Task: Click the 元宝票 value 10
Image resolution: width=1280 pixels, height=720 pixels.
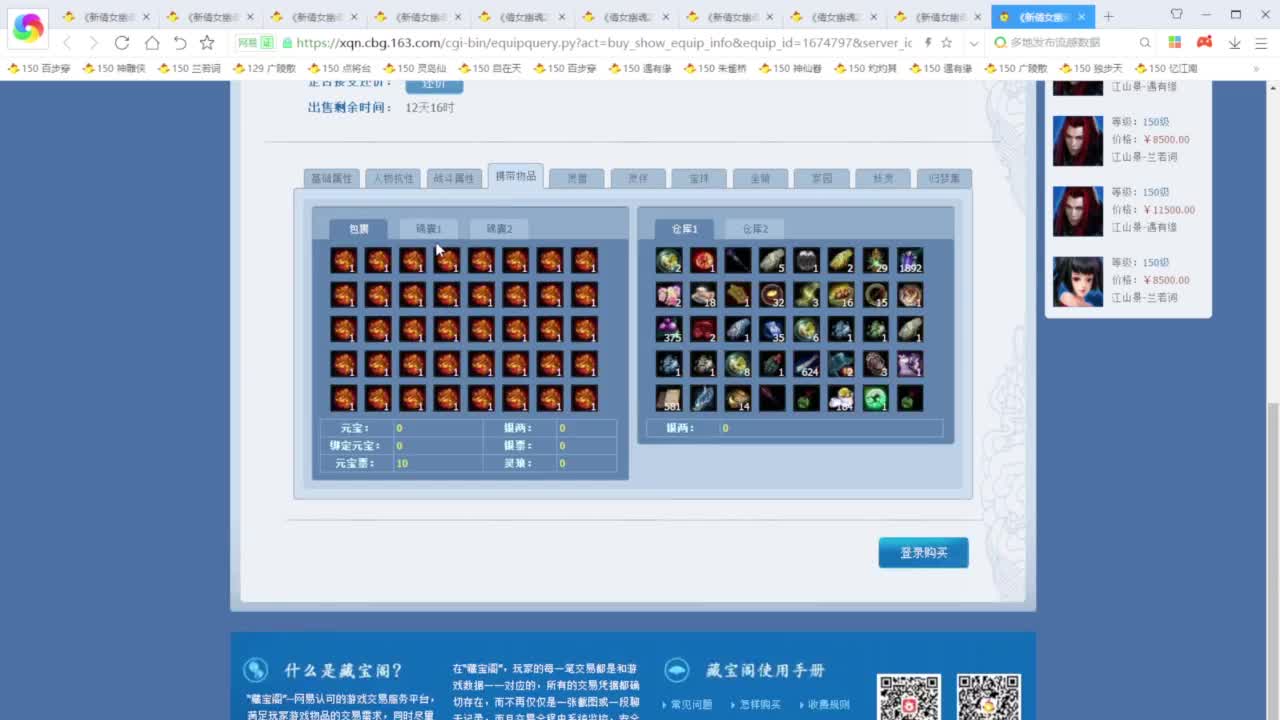Action: click(x=402, y=464)
